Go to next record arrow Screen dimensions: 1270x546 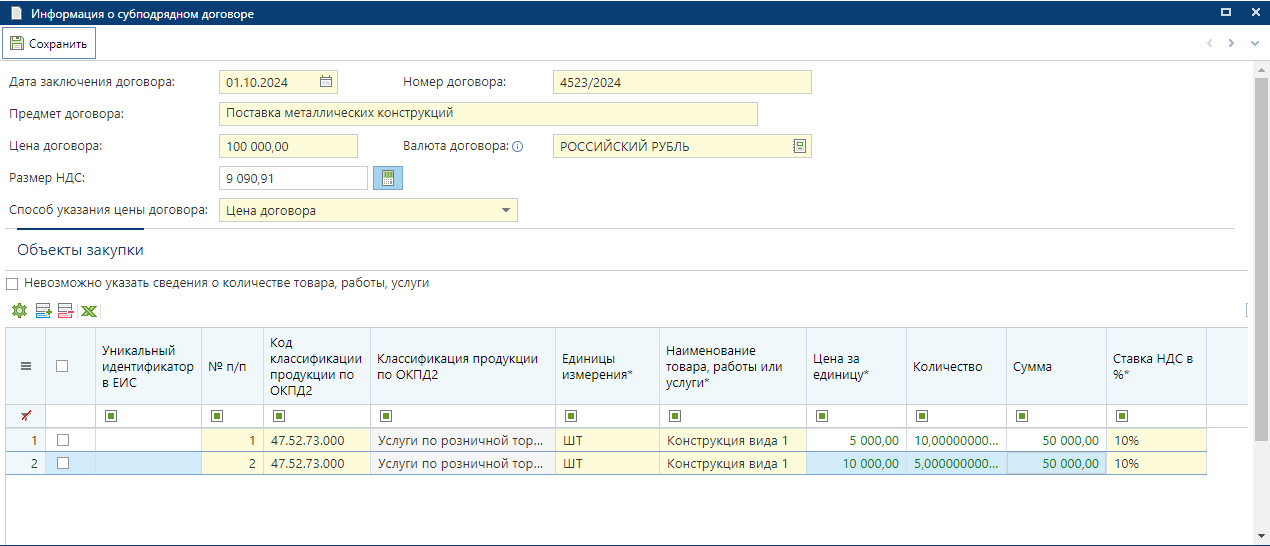pyautogui.click(x=1231, y=43)
